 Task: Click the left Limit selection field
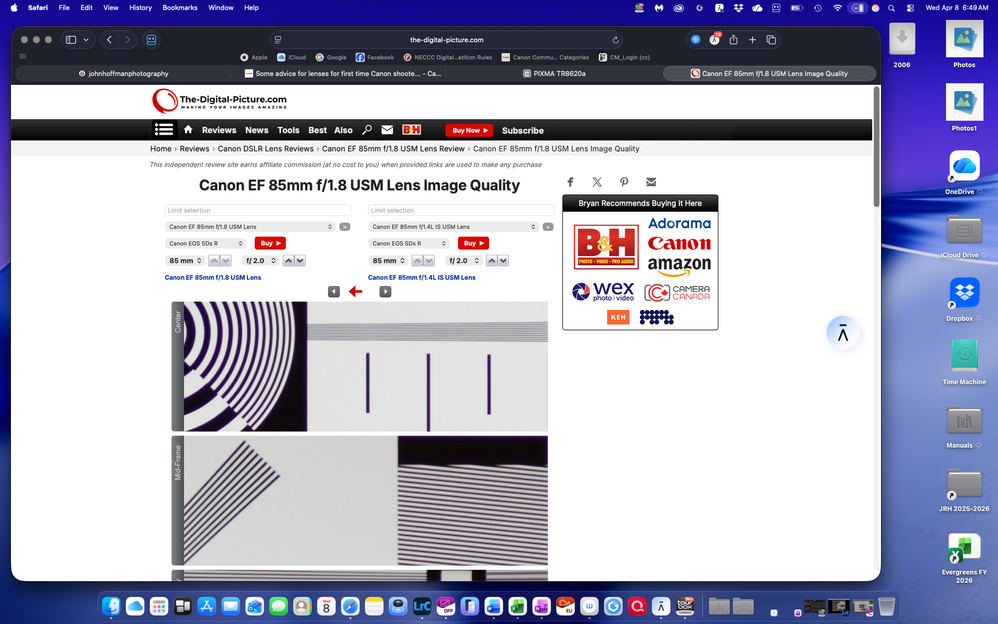click(x=258, y=210)
